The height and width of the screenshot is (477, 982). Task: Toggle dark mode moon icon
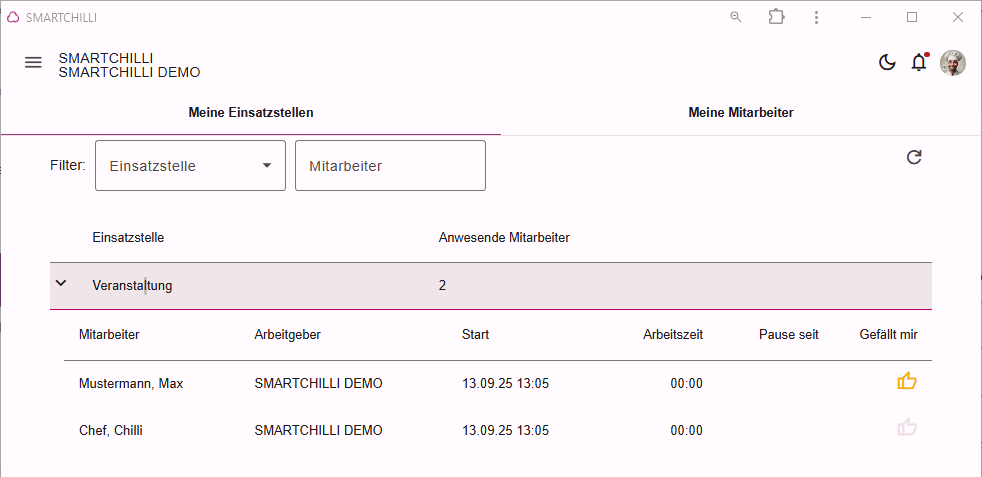point(887,63)
